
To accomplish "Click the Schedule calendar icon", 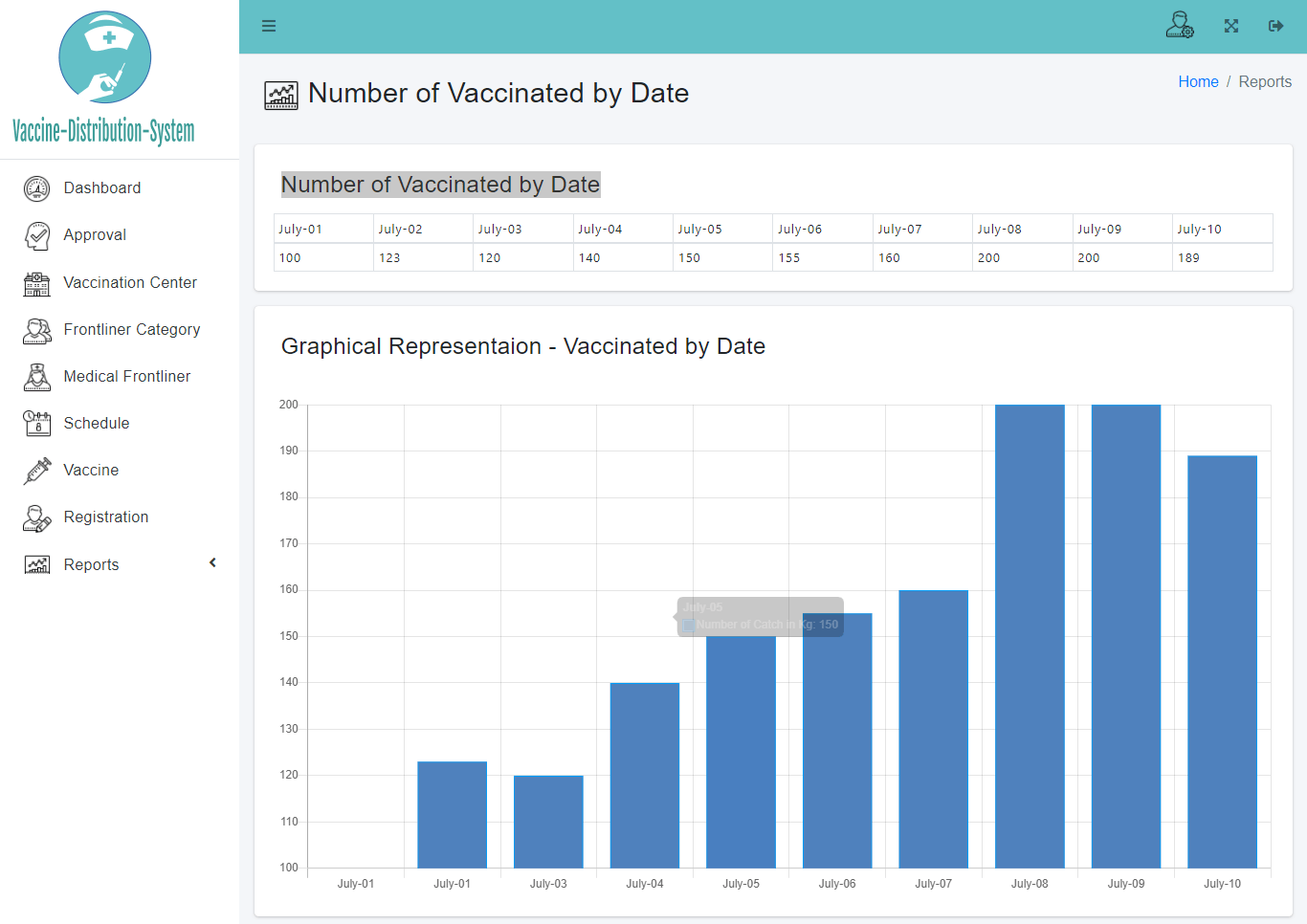I will coord(36,424).
